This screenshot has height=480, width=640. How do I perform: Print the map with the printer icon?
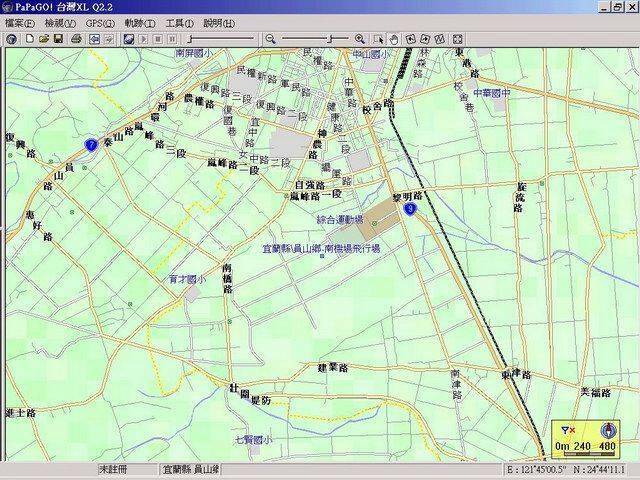click(77, 39)
